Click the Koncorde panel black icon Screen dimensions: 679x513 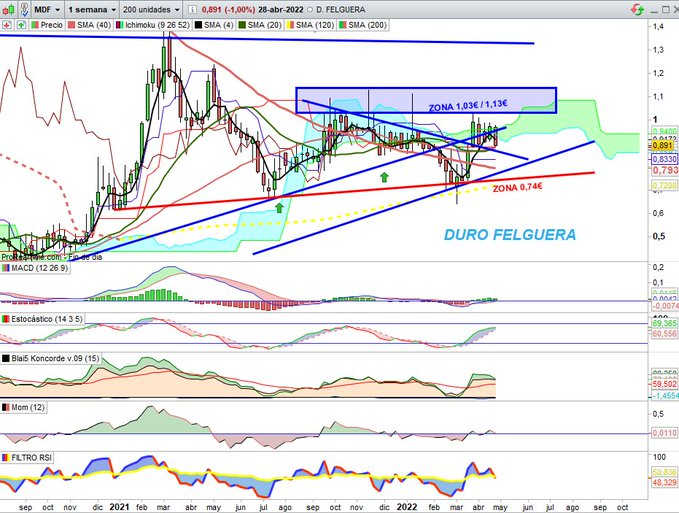click(x=6, y=358)
